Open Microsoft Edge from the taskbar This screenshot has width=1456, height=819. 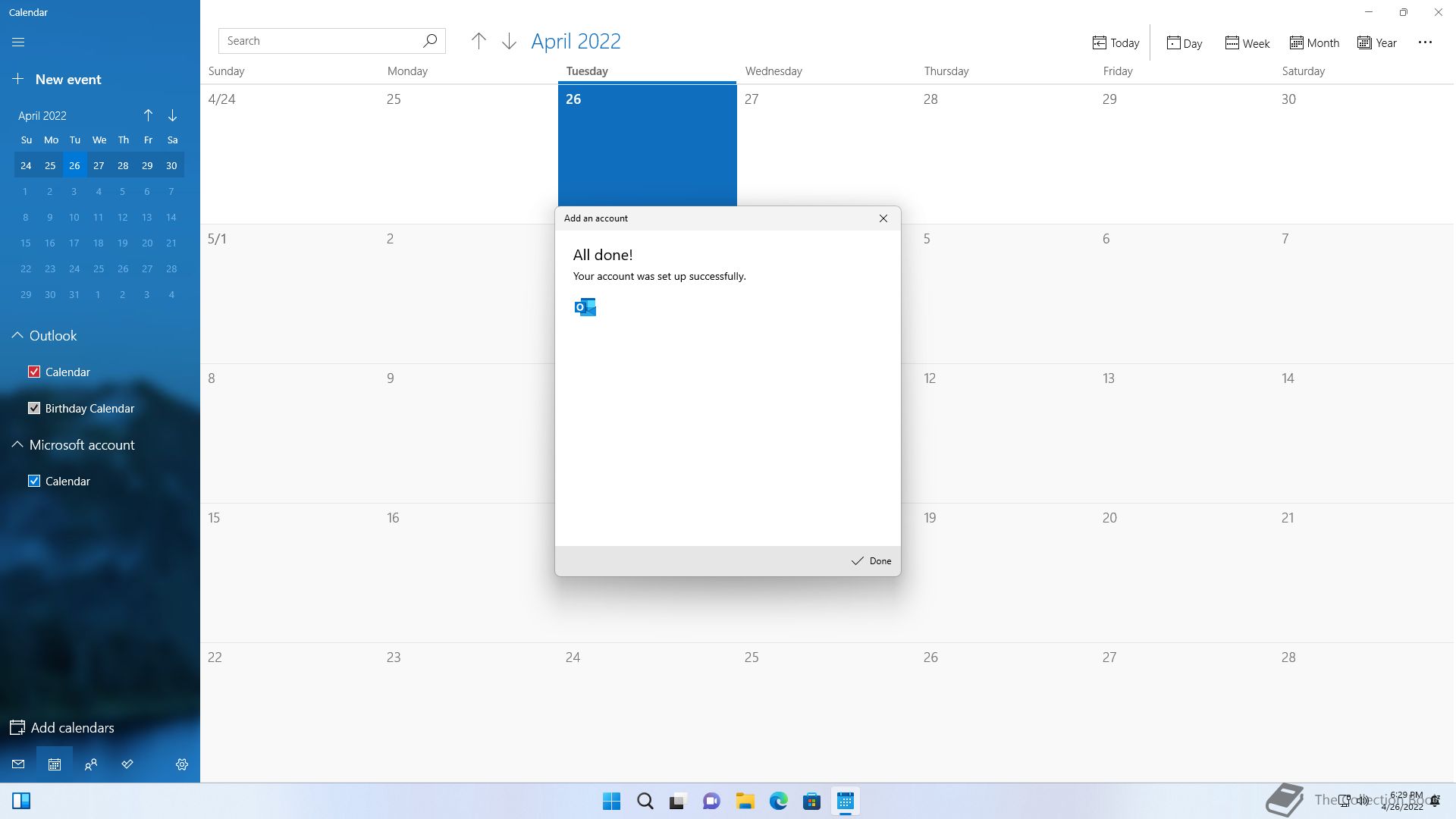click(778, 802)
